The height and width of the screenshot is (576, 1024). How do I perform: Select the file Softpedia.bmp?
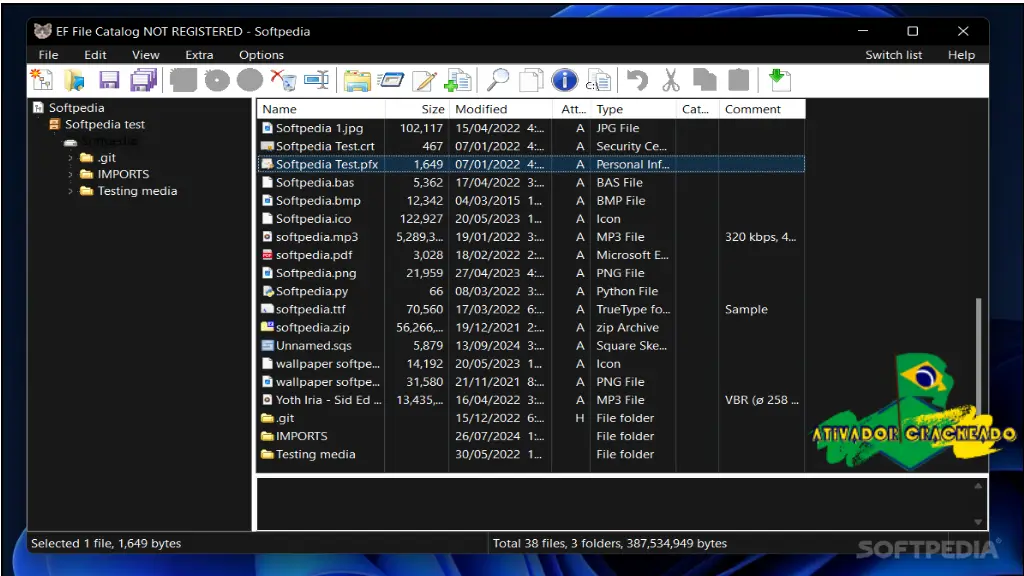tap(318, 201)
